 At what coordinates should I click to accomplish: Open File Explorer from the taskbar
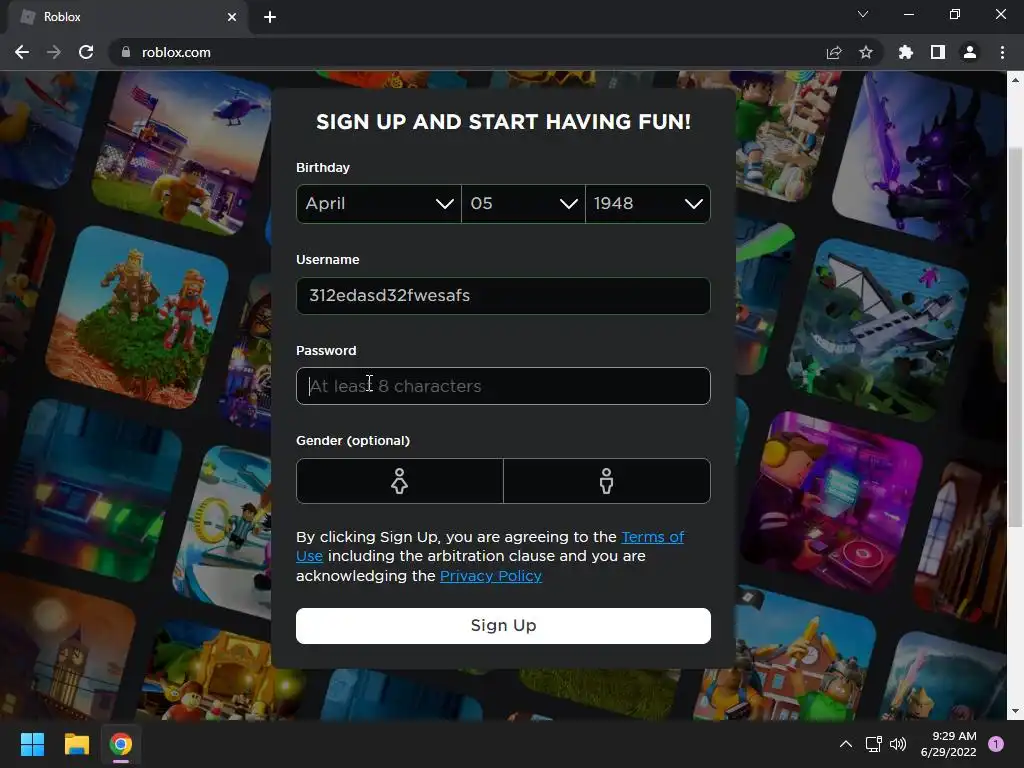click(x=76, y=744)
